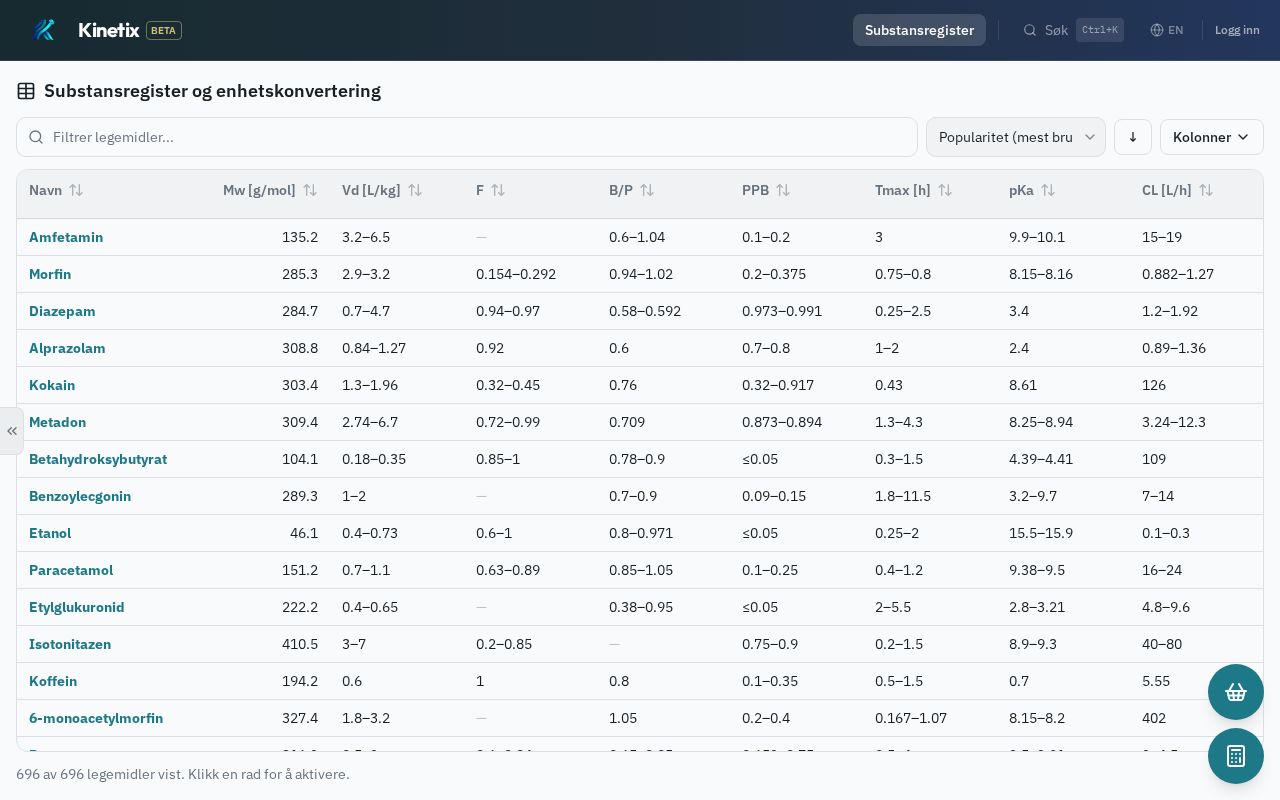Open the Popularitet sort dropdown

(x=1016, y=137)
